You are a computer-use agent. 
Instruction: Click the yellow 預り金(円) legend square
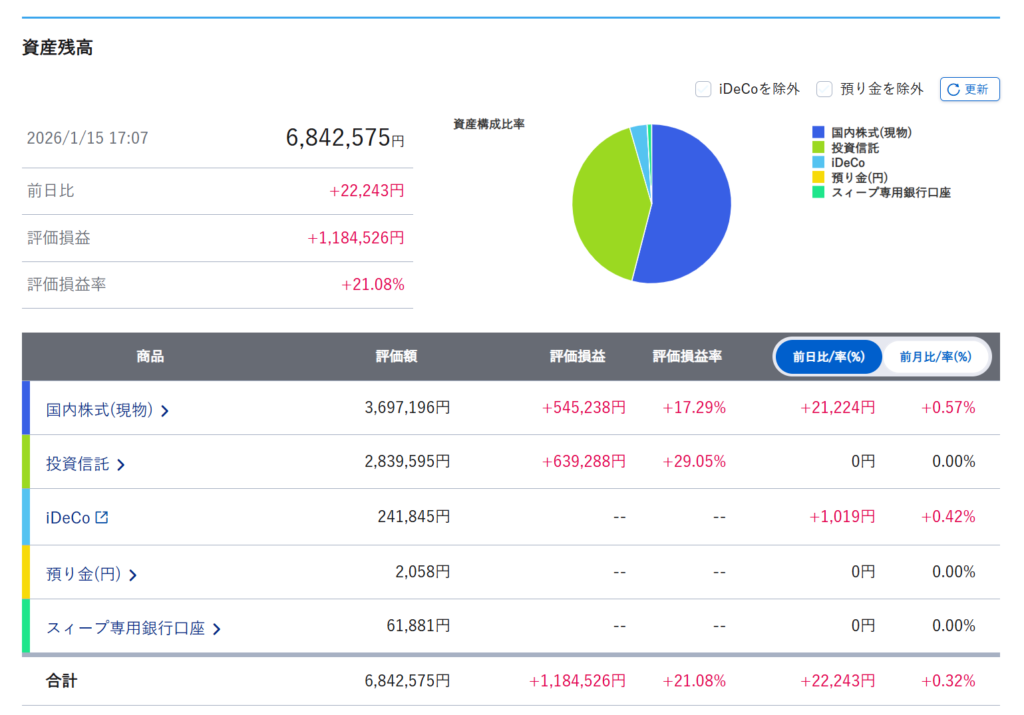[x=818, y=177]
